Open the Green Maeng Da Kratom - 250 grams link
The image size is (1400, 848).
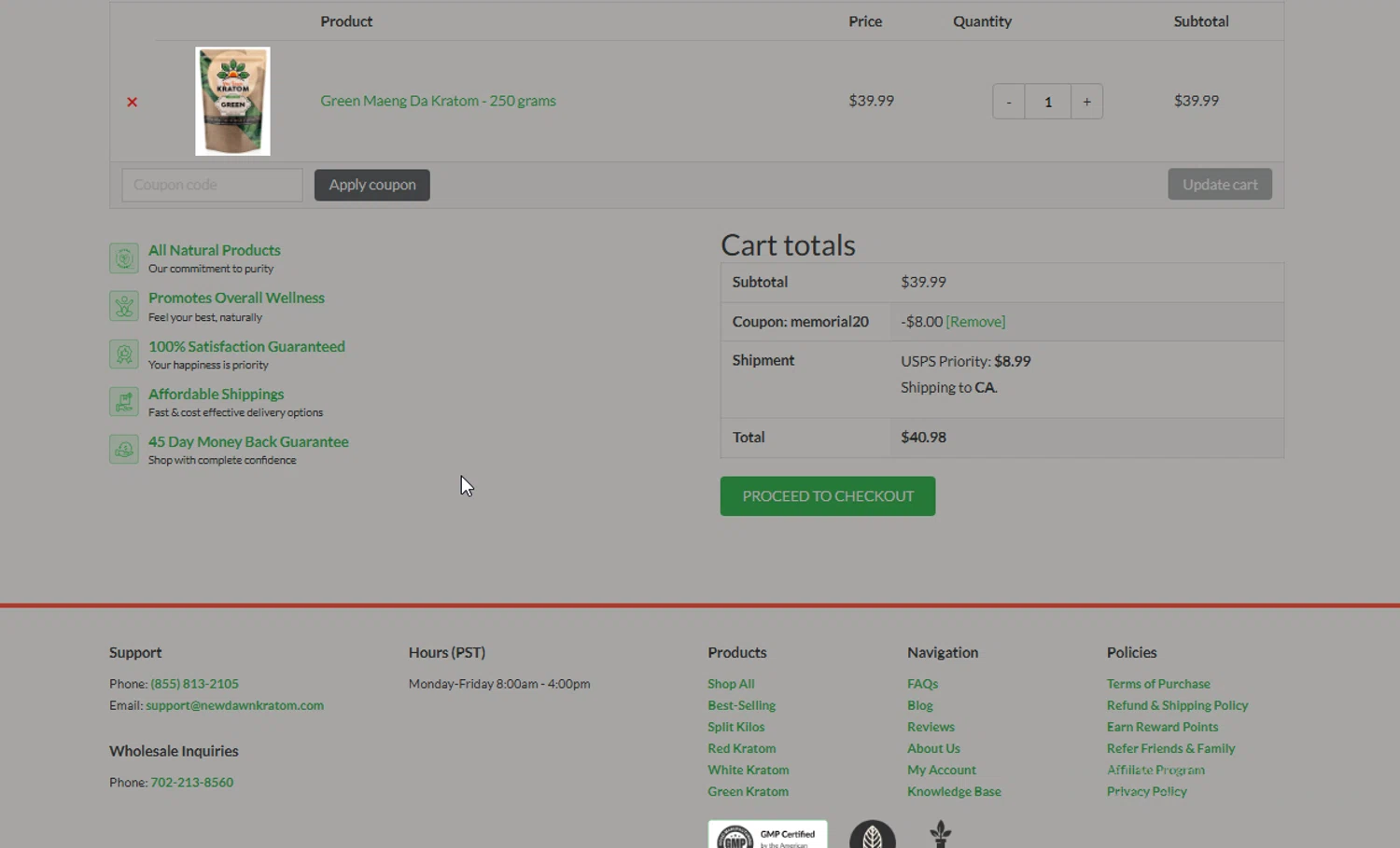[438, 101]
